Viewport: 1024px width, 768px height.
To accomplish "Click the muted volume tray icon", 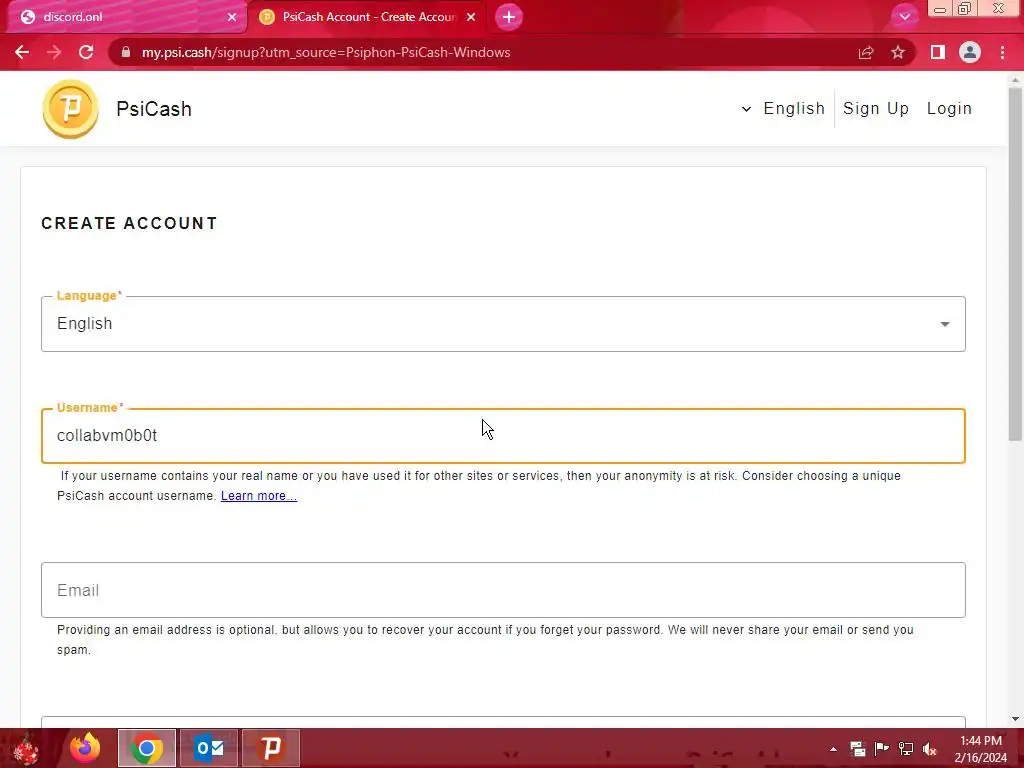I will click(x=930, y=748).
